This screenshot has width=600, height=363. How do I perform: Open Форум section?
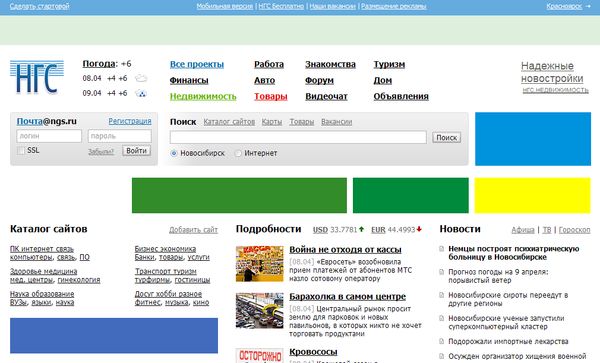coord(319,80)
